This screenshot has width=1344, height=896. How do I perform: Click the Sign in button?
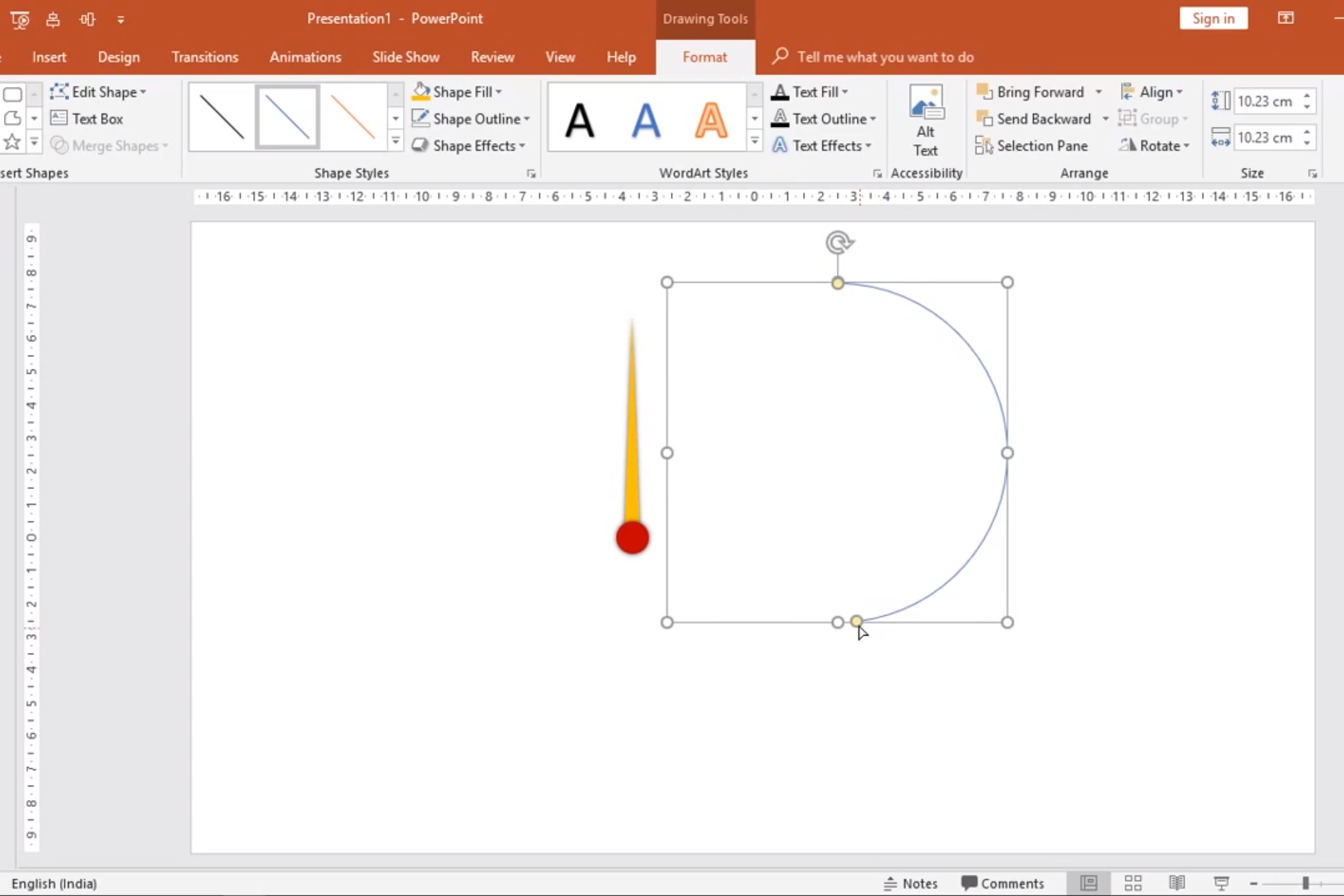click(1213, 18)
